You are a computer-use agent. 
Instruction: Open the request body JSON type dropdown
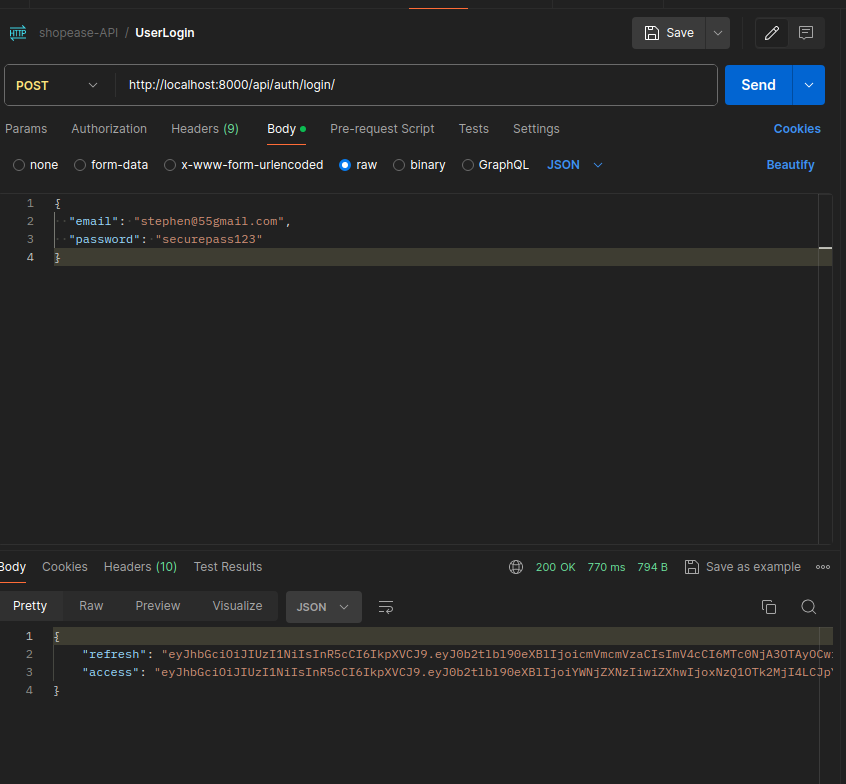point(575,165)
